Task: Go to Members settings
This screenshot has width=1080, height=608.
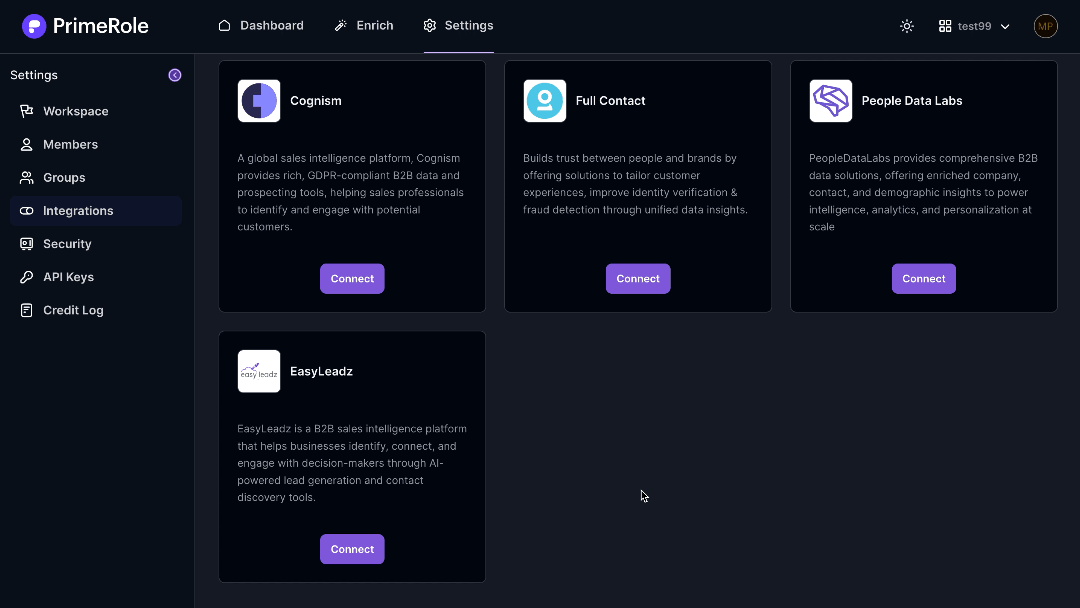Action: [x=96, y=145]
